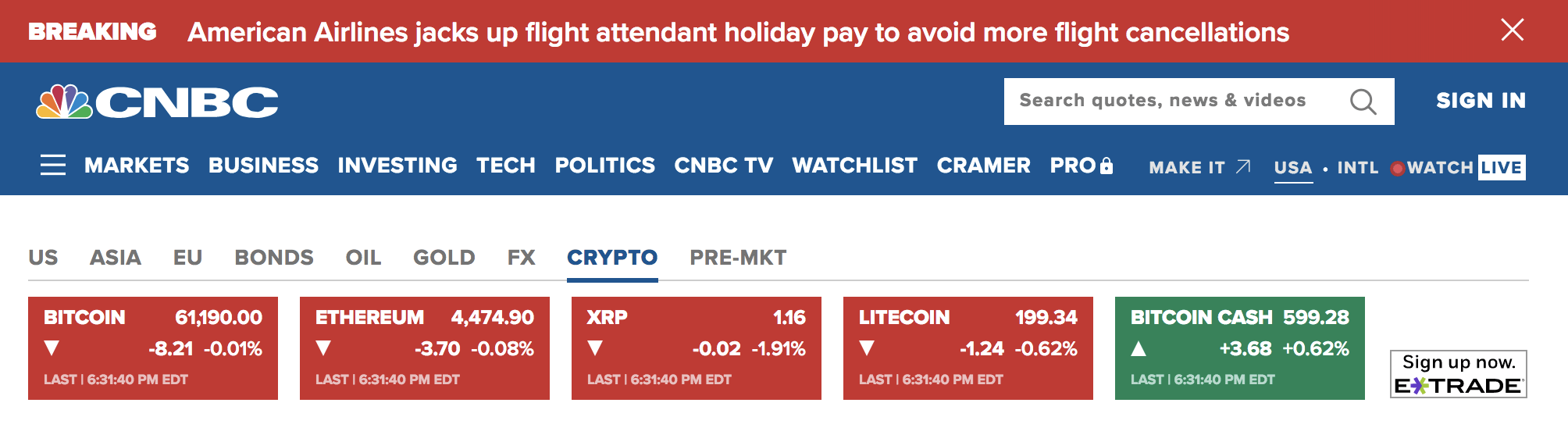
Task: Click the PRO lock icon
Action: pos(1106,166)
